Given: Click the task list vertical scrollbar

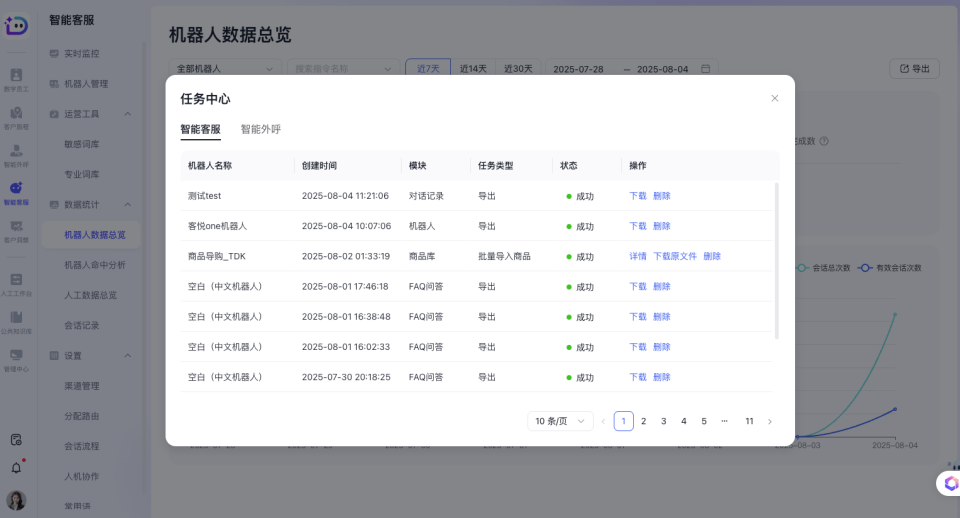Looking at the screenshot, I should (777, 261).
